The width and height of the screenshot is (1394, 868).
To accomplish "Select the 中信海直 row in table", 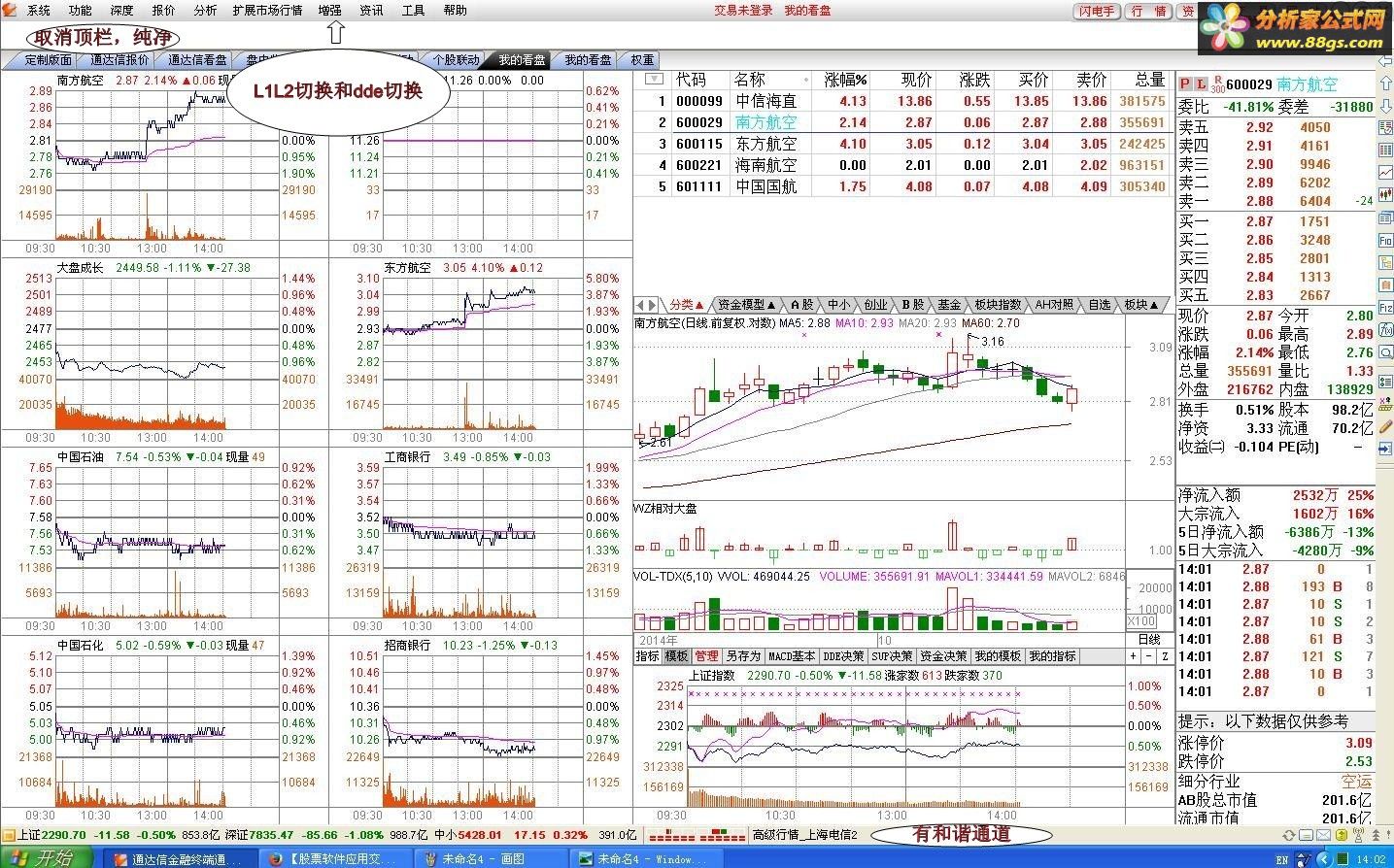I will click(903, 101).
